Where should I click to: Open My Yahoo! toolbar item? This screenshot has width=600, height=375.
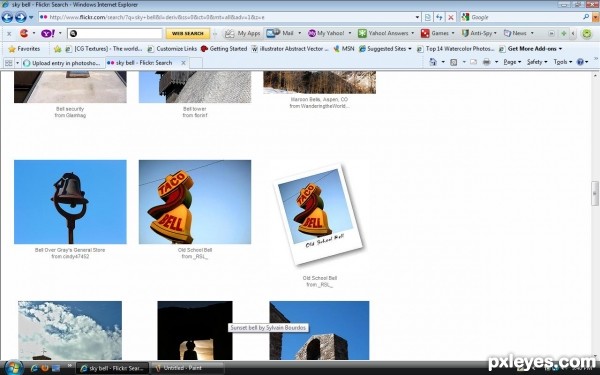coord(326,33)
